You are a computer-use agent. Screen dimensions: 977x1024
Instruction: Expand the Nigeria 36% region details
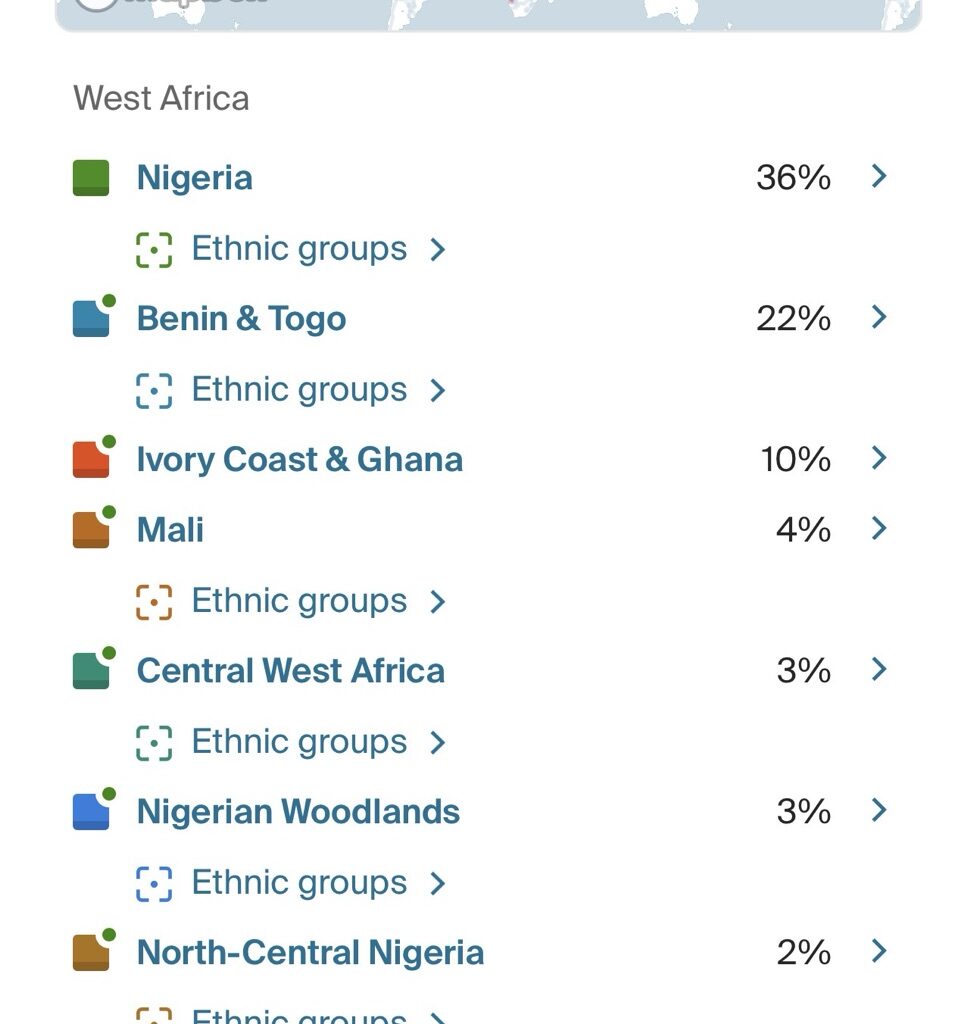click(879, 177)
